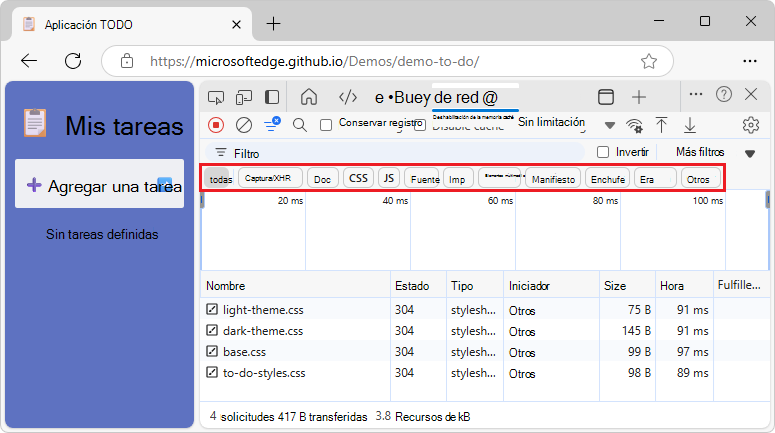Image resolution: width=775 pixels, height=433 pixels.
Task: Select to-do-styles.css request row
Action: (x=485, y=372)
